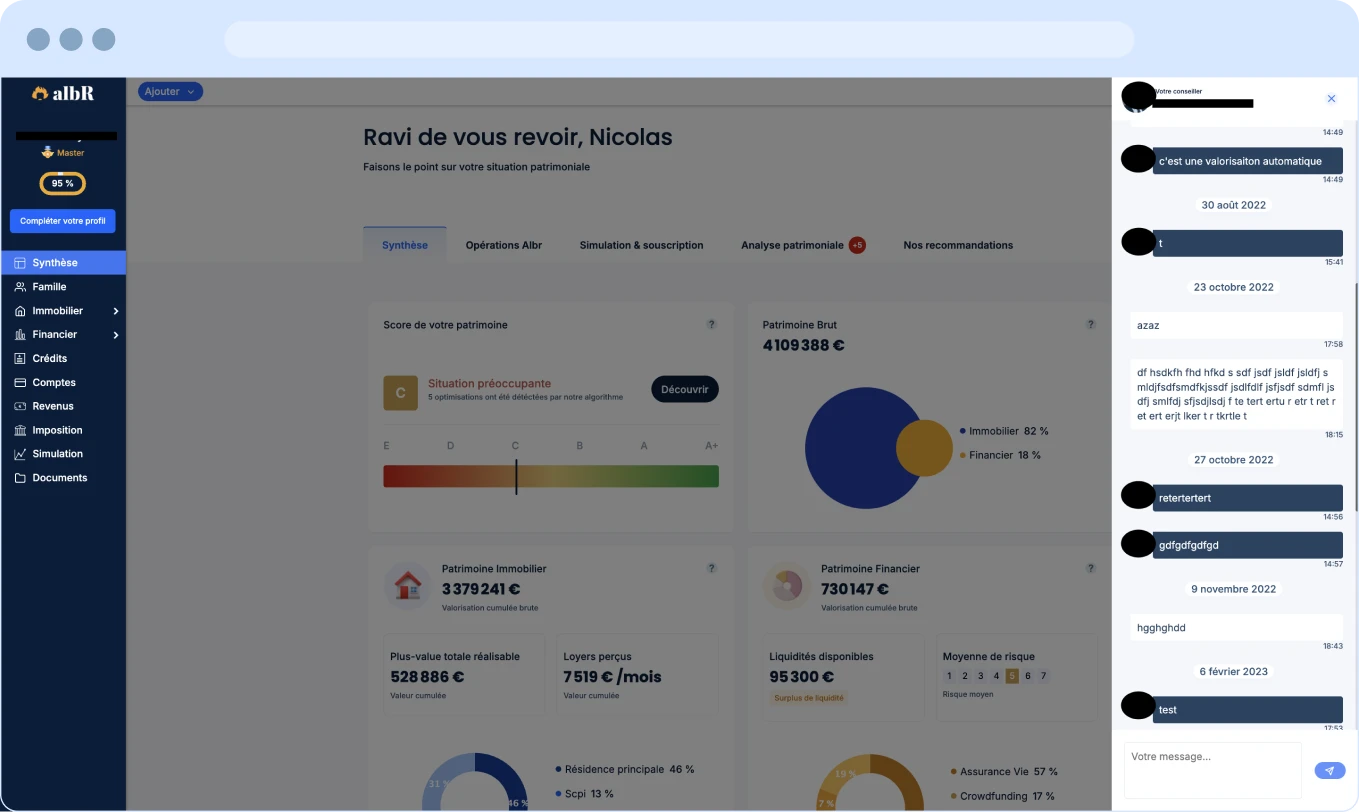The image size is (1360, 812).
Task: Select risk level 5 in Moyenne de risque
Action: 1012,676
